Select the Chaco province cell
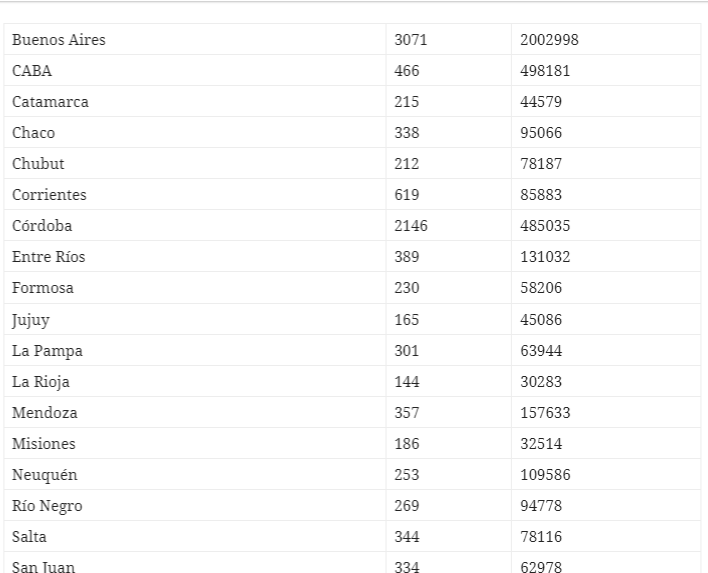Screen dimensions: 708x573 pos(34,133)
